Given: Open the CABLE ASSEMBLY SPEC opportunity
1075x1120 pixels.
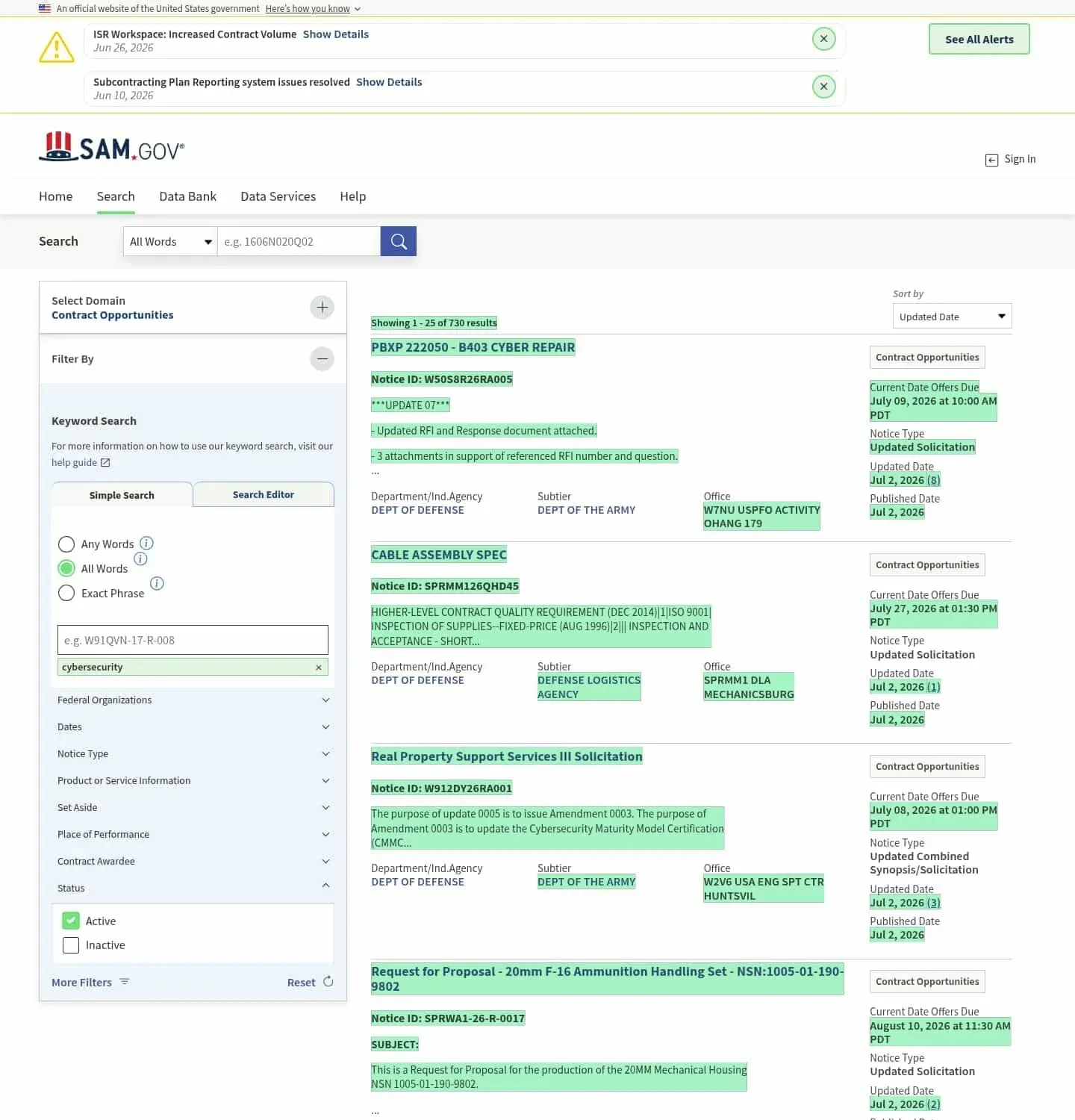Looking at the screenshot, I should point(439,555).
